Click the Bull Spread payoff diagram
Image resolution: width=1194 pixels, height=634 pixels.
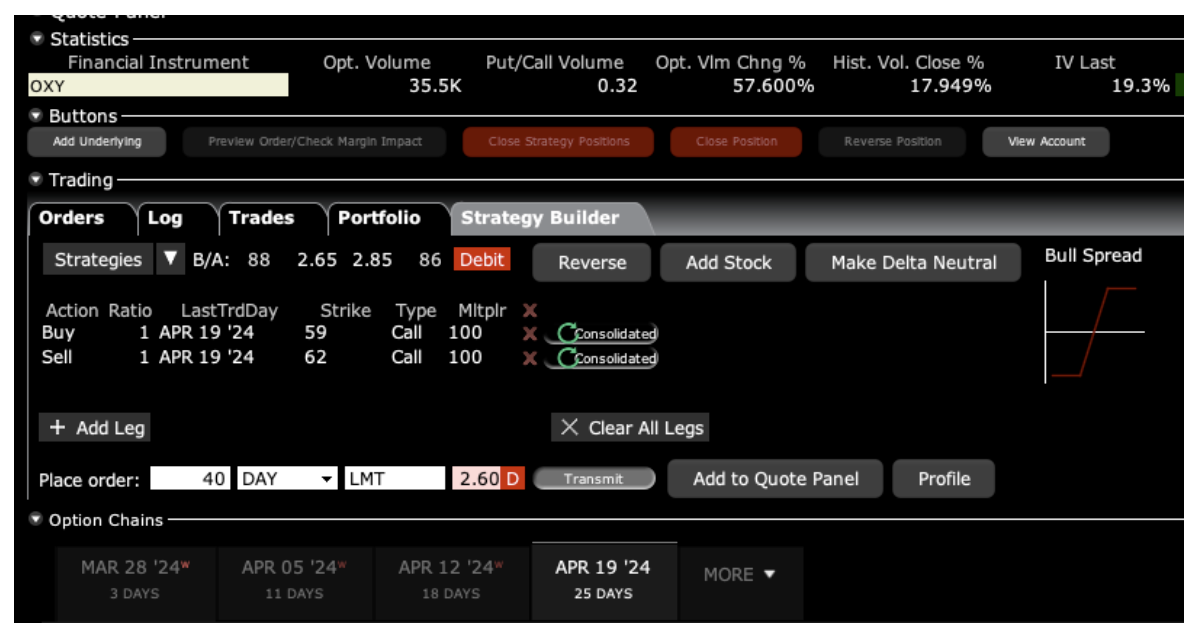tap(1094, 332)
